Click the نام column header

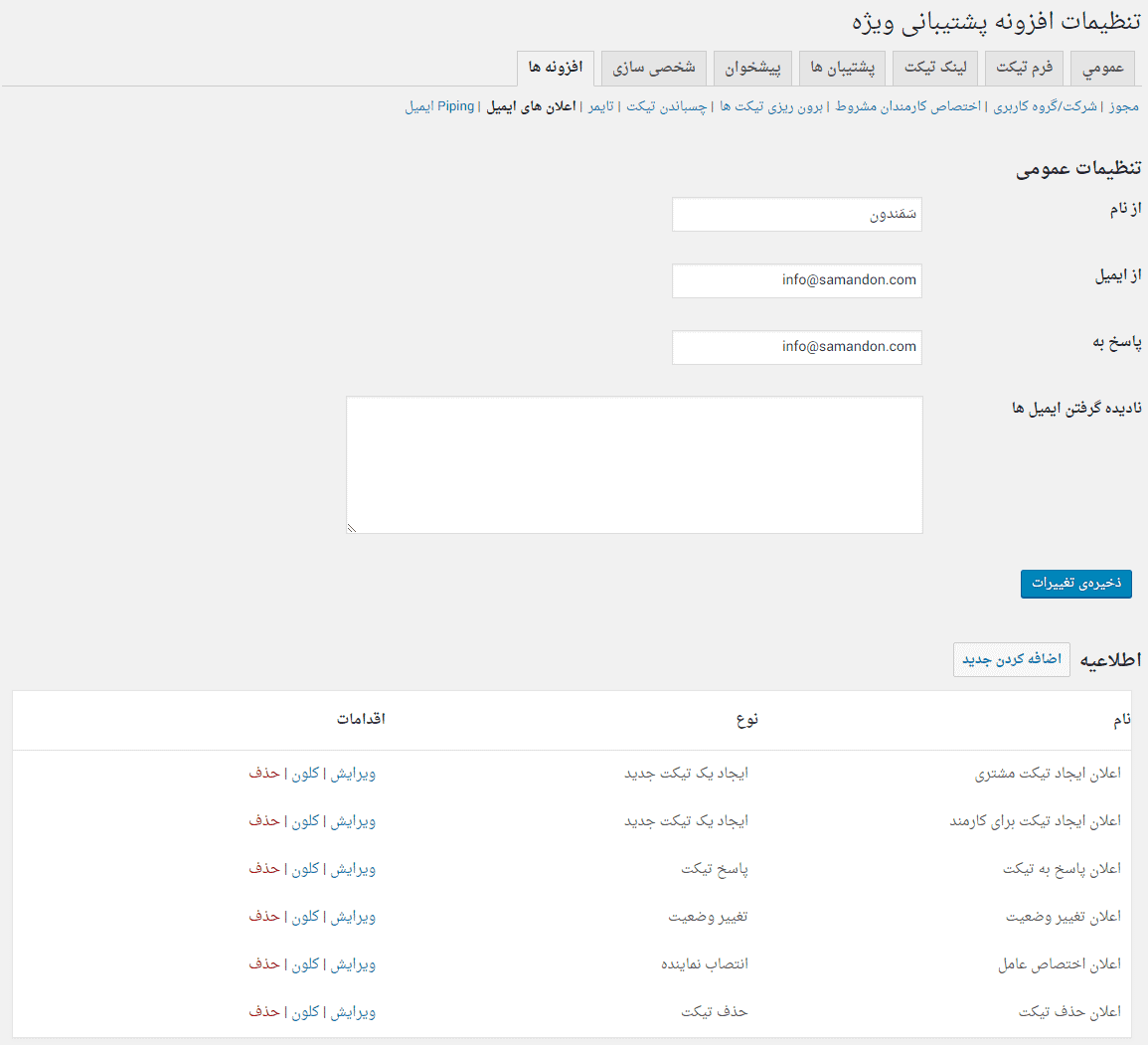coord(1121,720)
